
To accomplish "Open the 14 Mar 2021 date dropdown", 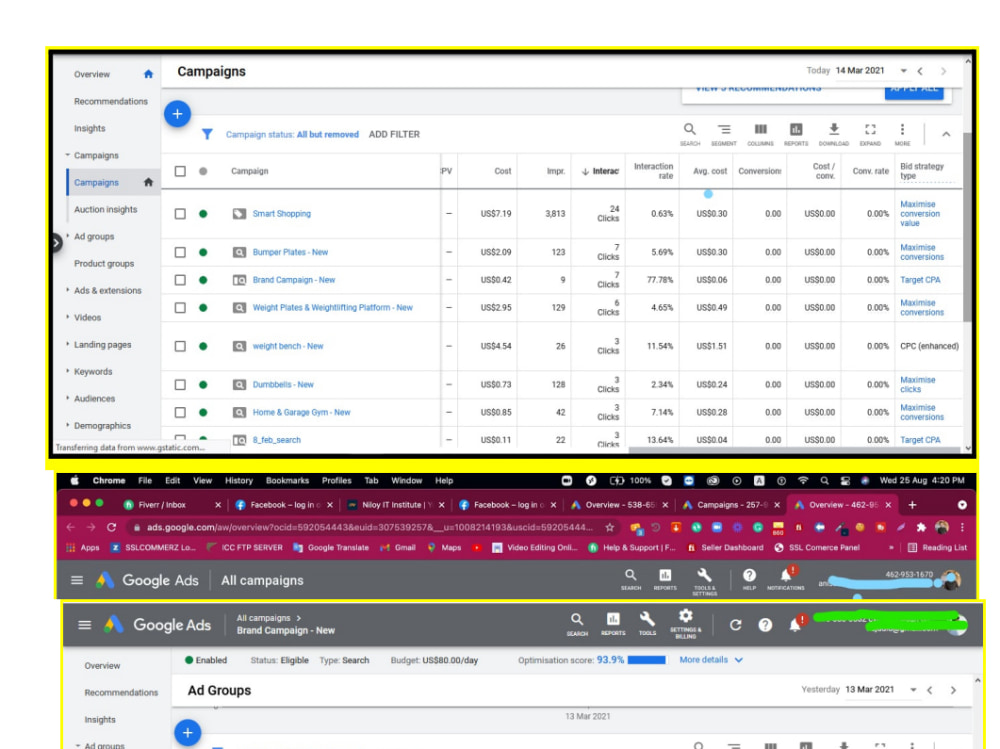I will (904, 70).
